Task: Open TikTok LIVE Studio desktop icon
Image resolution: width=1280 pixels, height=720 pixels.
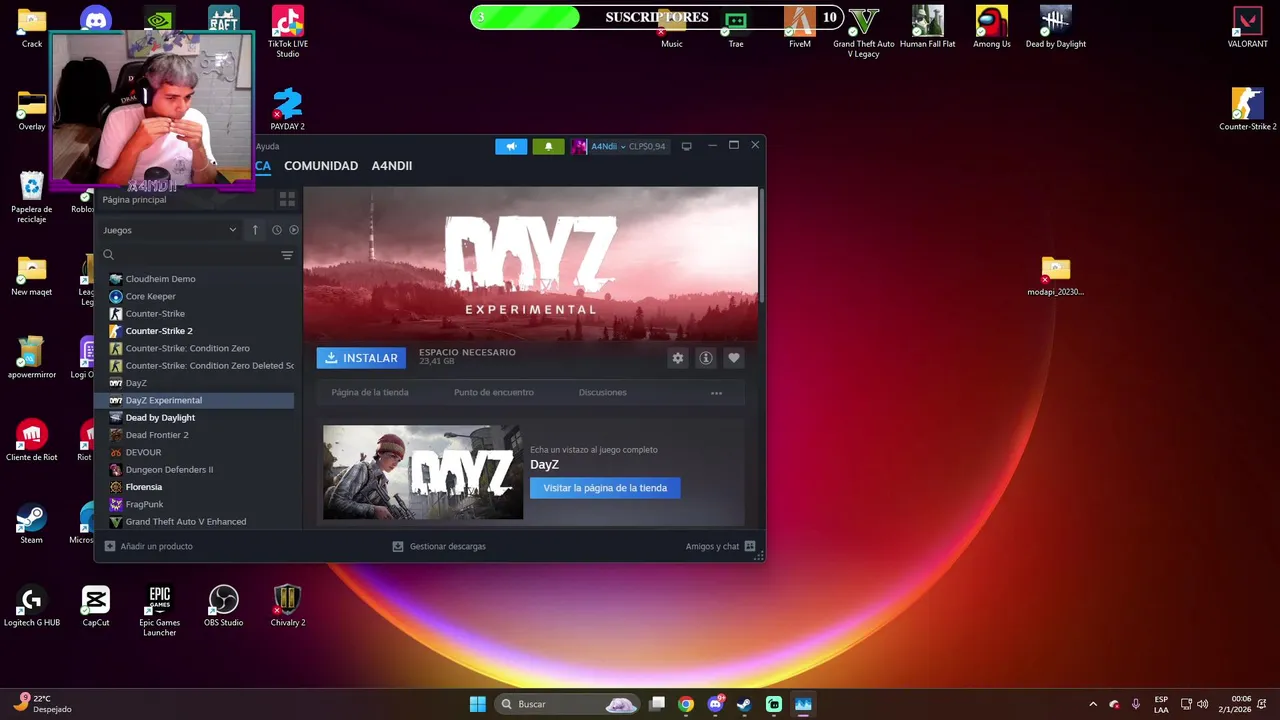Action: [x=288, y=30]
